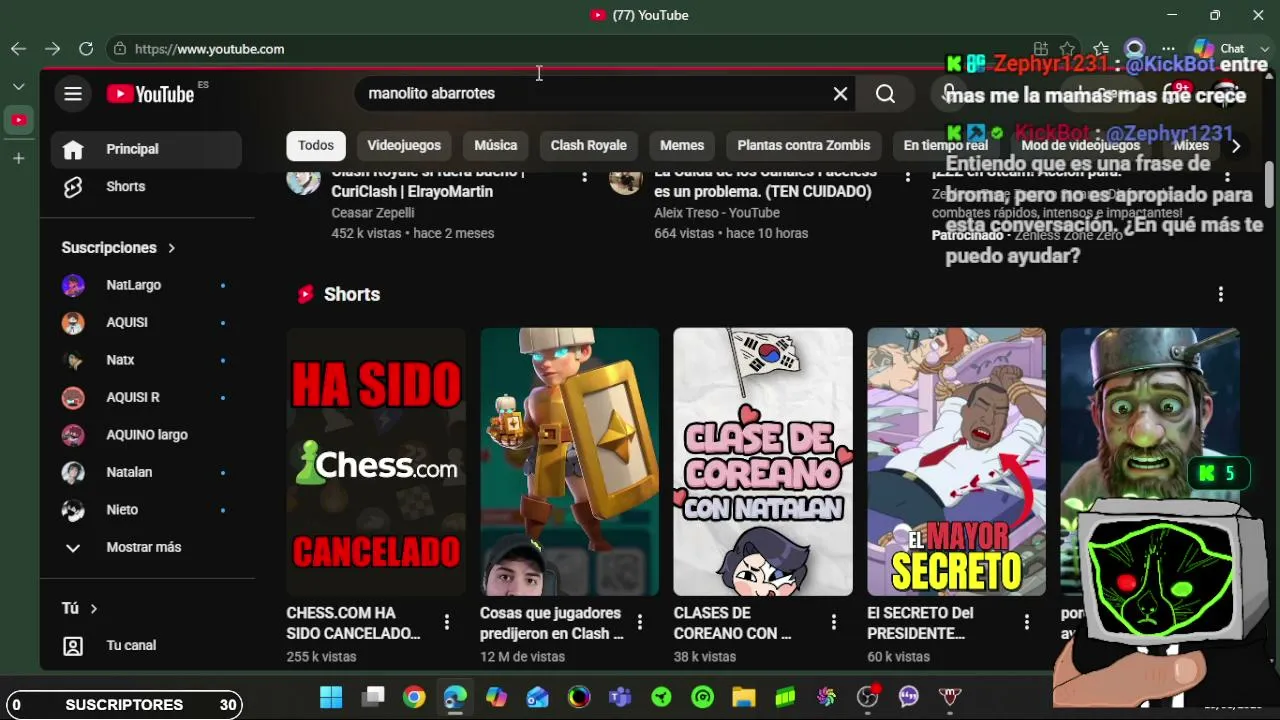This screenshot has height=720, width=1280.
Task: Open Microsoft Edge on the taskbar
Action: click(455, 697)
